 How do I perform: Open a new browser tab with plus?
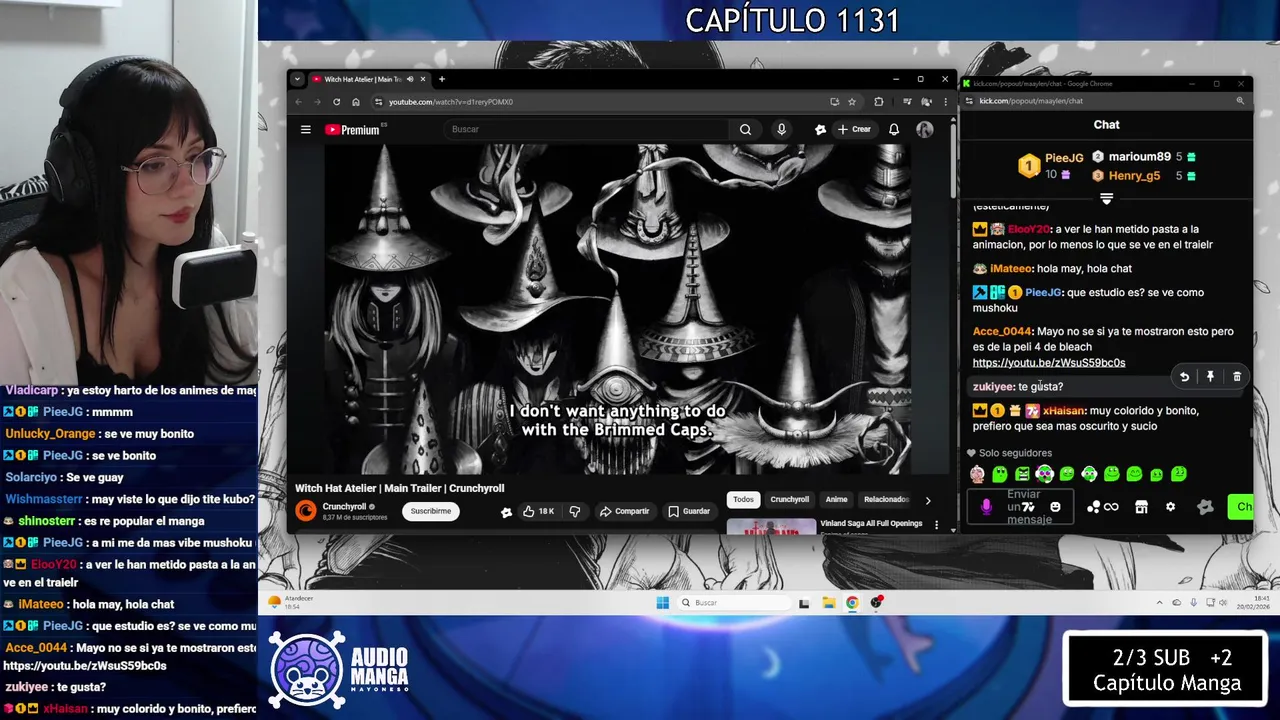(442, 80)
